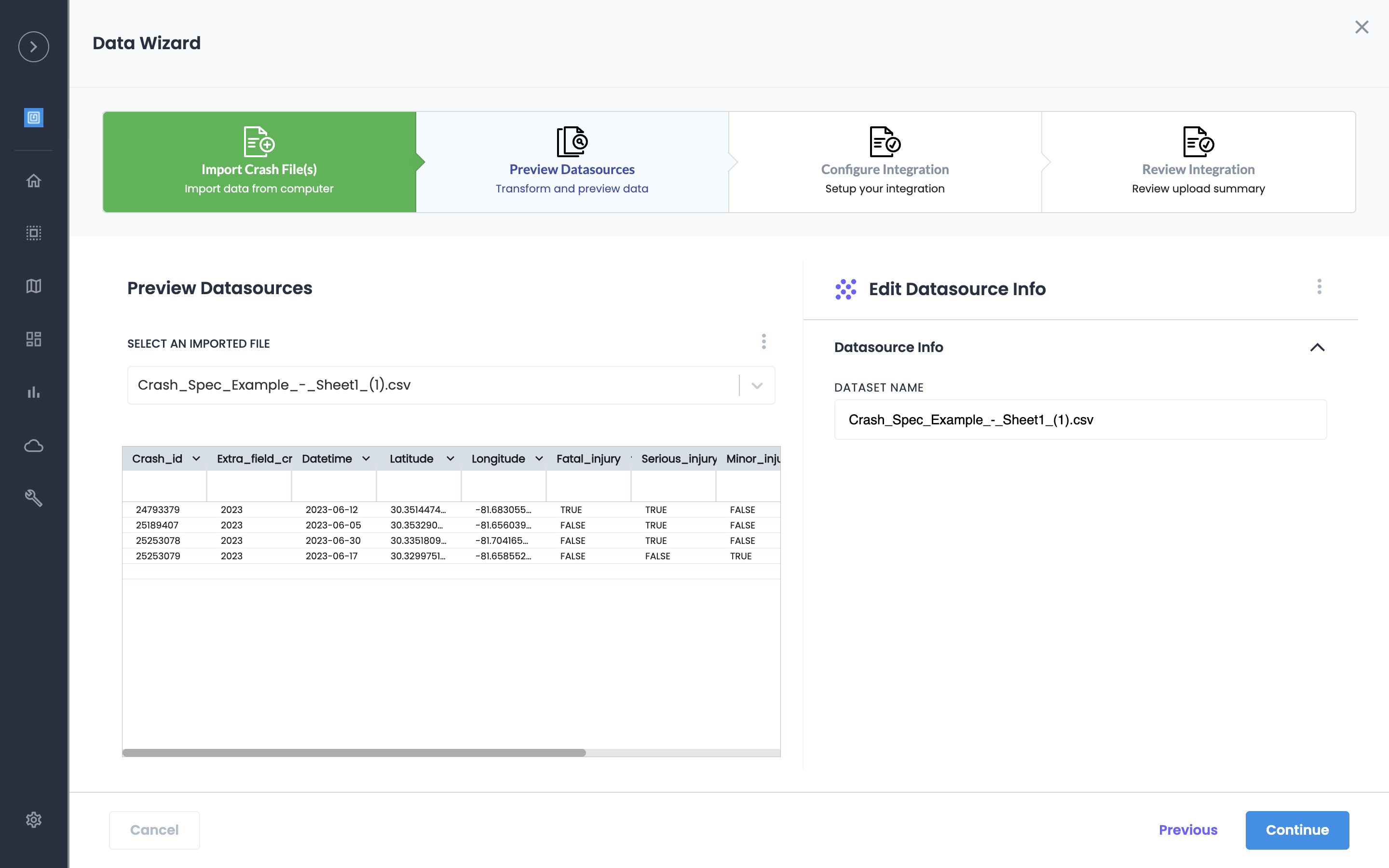Click the table horizontal scrollbar
The image size is (1389, 868).
pyautogui.click(x=354, y=753)
